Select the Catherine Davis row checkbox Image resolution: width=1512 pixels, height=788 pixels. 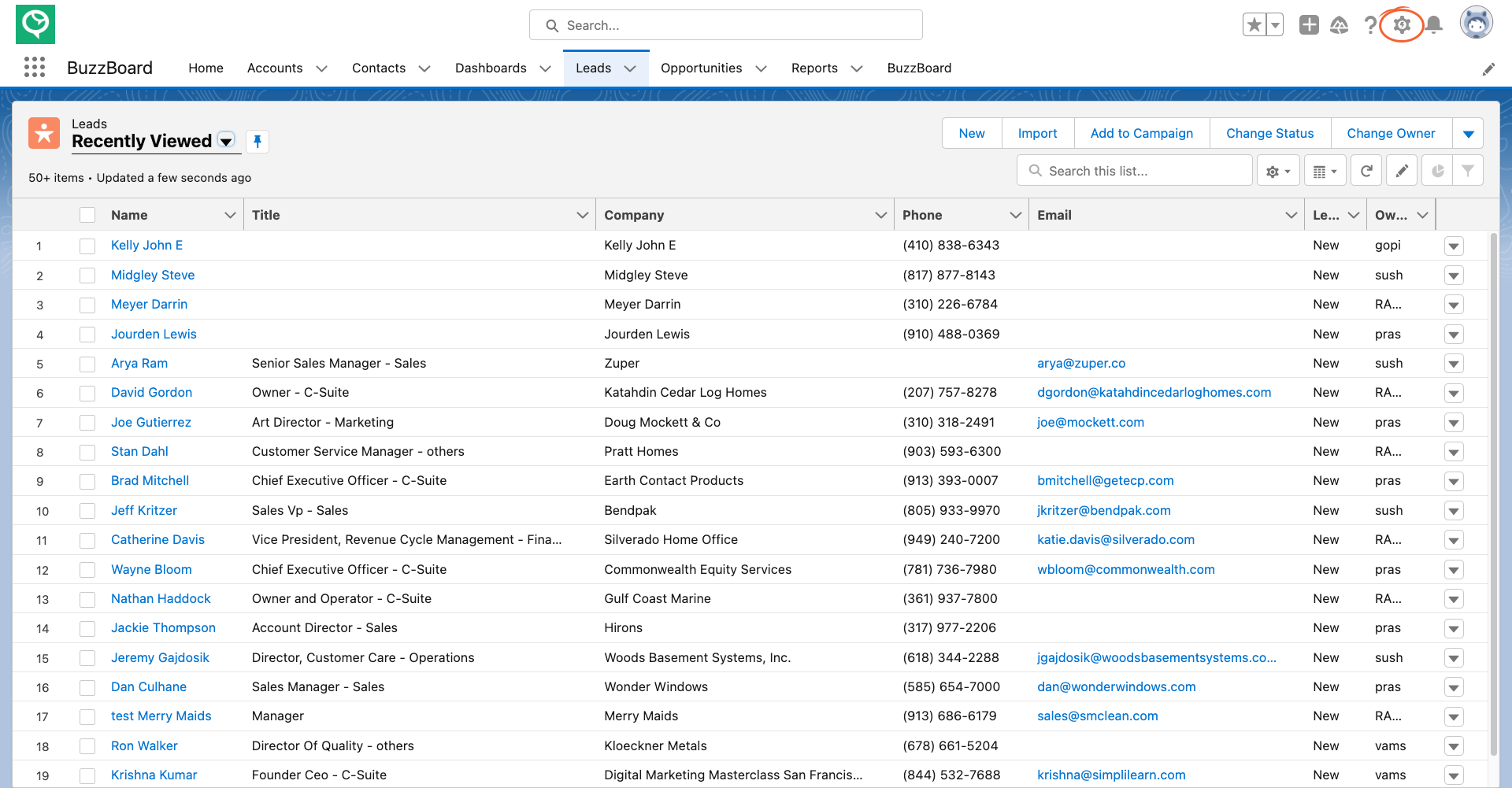87,540
